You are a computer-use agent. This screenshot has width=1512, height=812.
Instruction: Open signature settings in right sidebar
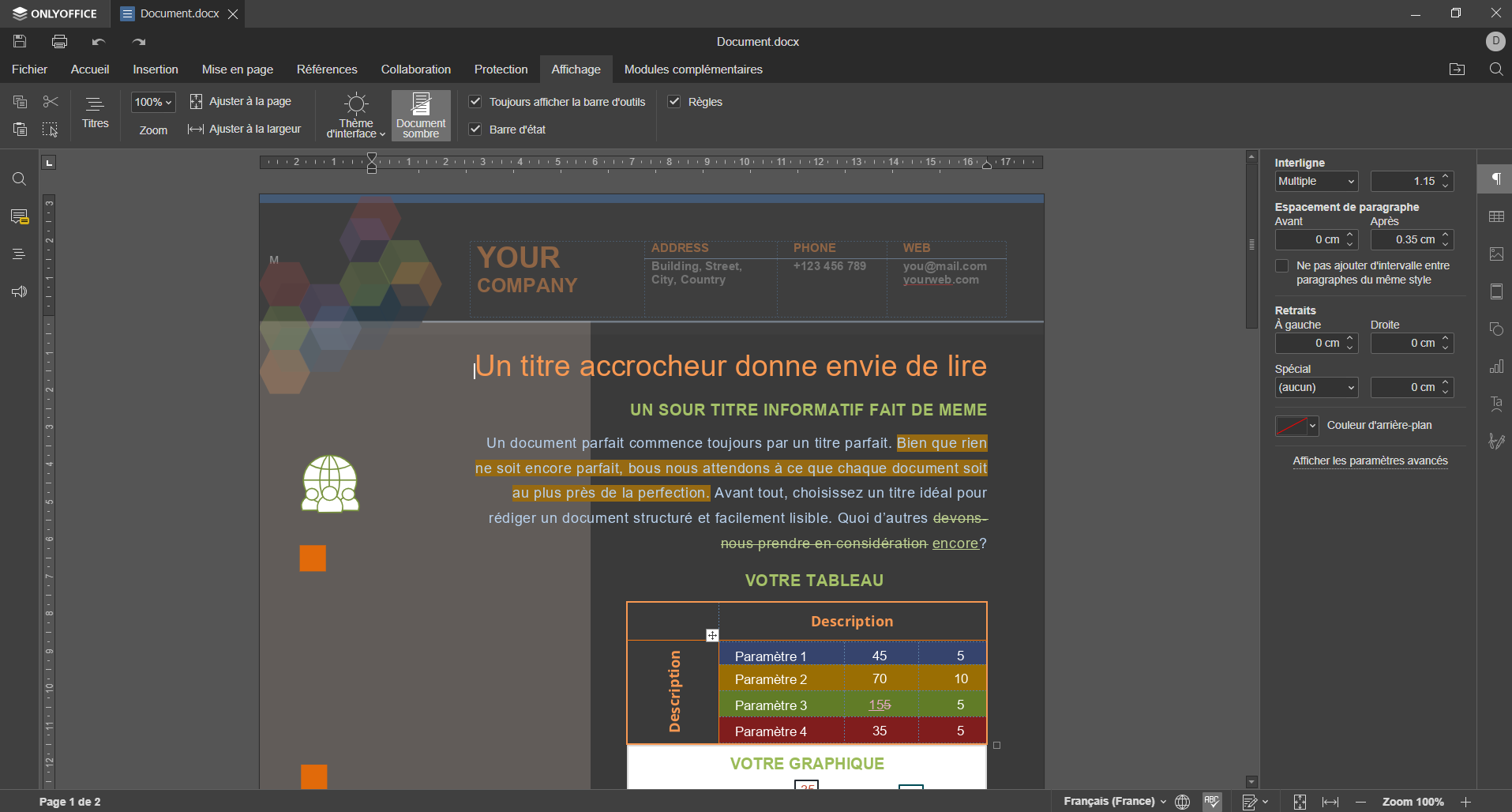1496,441
